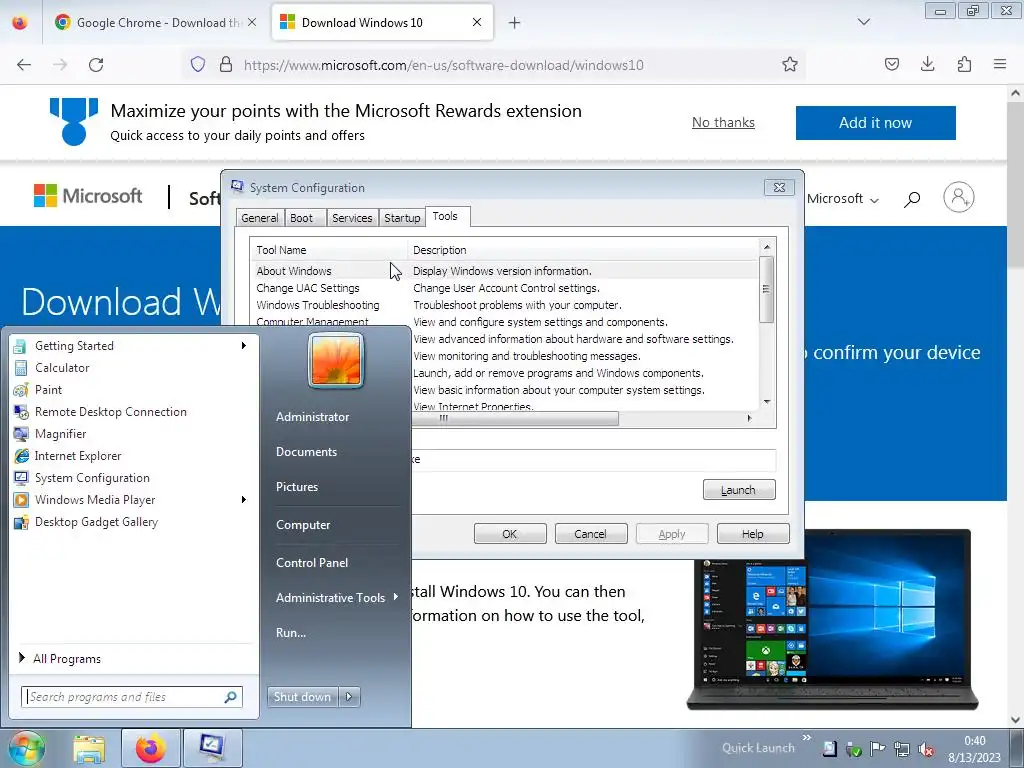The width and height of the screenshot is (1024, 768).
Task: Switch to System Configuration taskbar button
Action: (213, 748)
